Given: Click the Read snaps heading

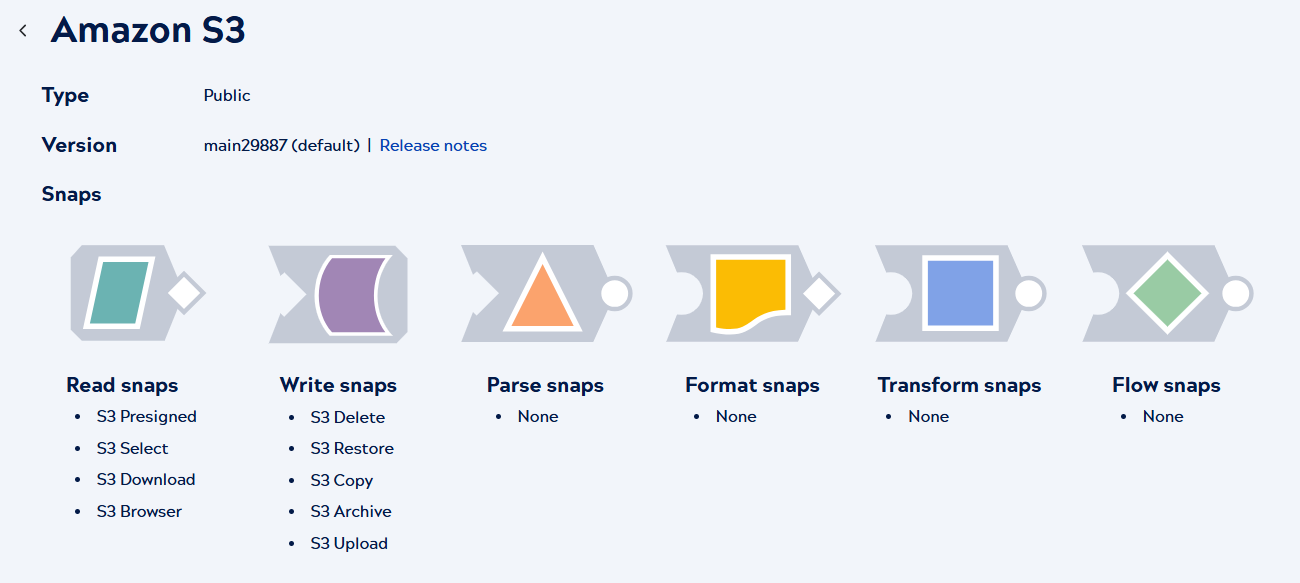Looking at the screenshot, I should pyautogui.click(x=122, y=385).
